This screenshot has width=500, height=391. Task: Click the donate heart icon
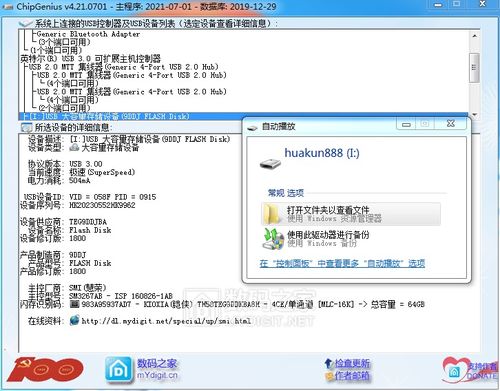click(455, 371)
